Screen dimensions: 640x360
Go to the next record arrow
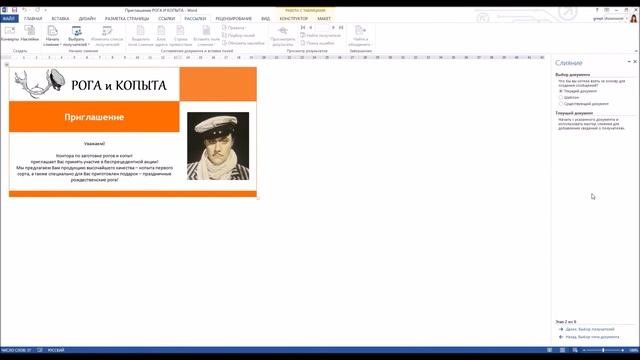pyautogui.click(x=333, y=28)
